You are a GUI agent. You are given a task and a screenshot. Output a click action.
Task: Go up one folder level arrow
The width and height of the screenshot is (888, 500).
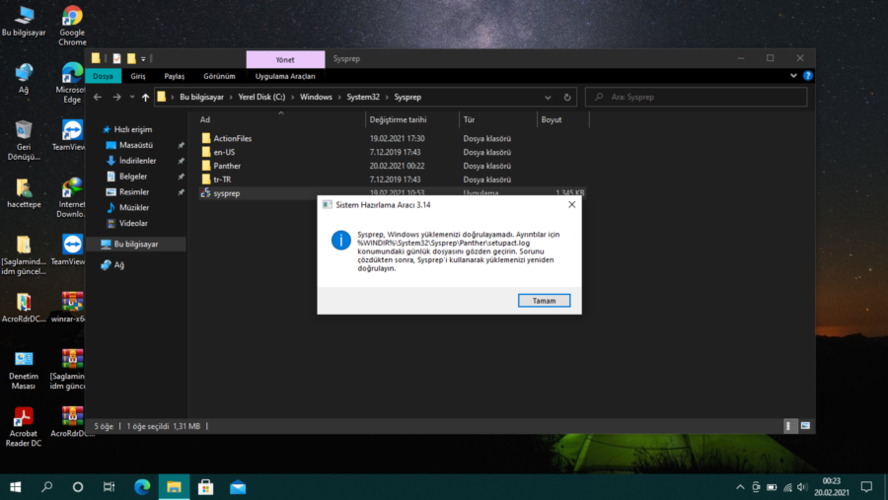click(145, 97)
